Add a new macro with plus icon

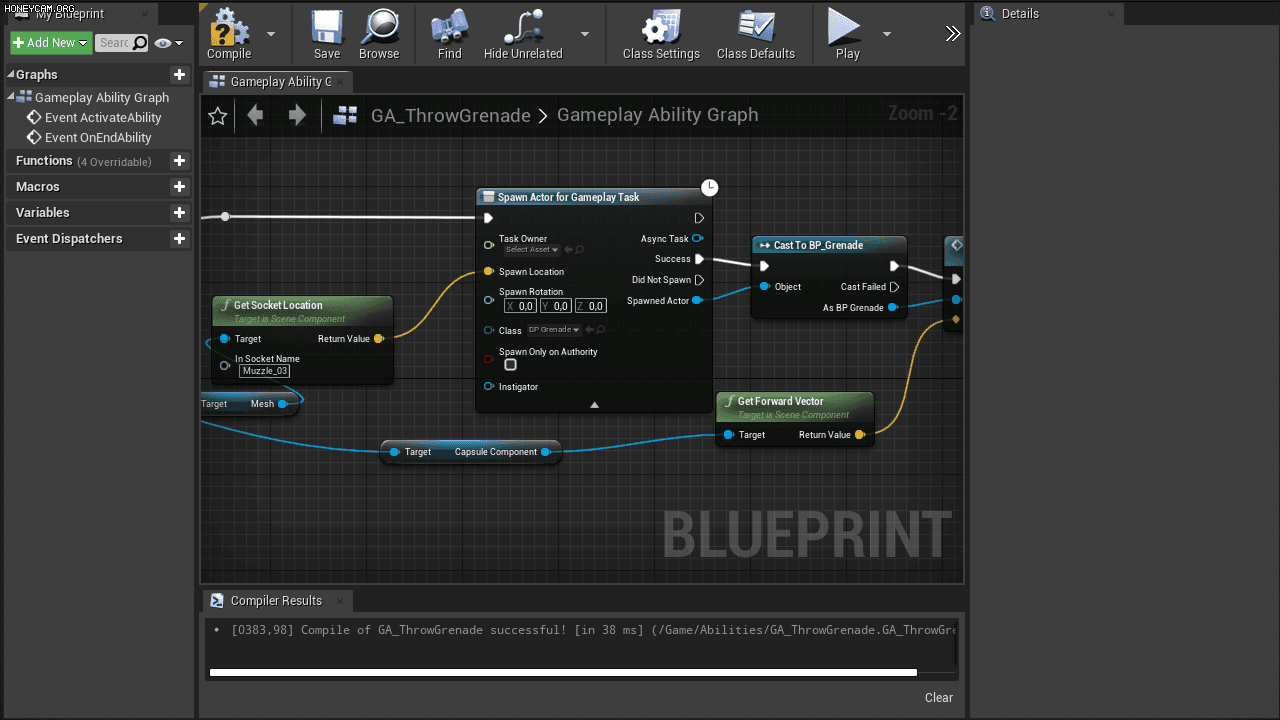(179, 187)
